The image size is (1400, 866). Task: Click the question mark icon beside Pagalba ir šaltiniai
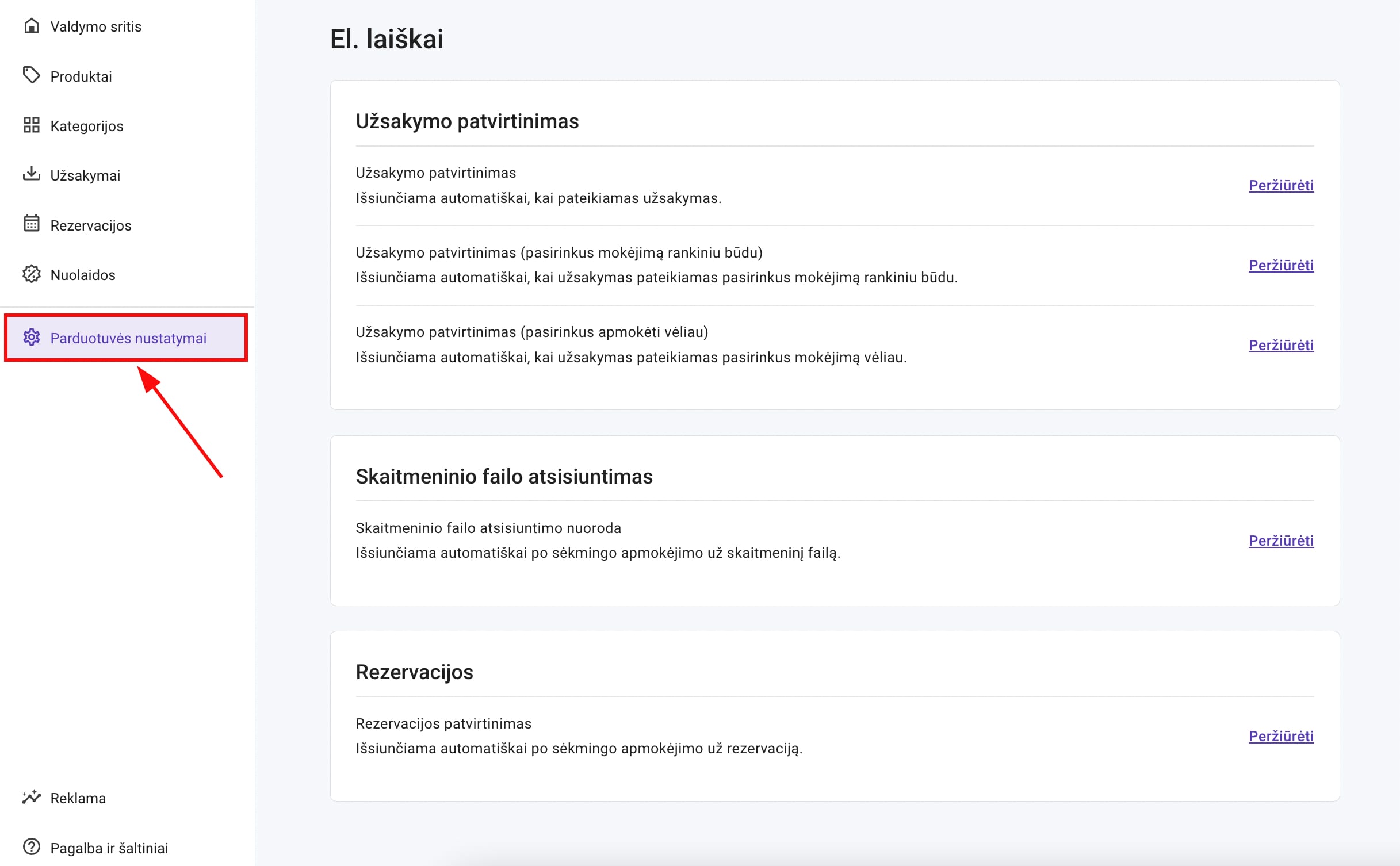pyautogui.click(x=32, y=847)
